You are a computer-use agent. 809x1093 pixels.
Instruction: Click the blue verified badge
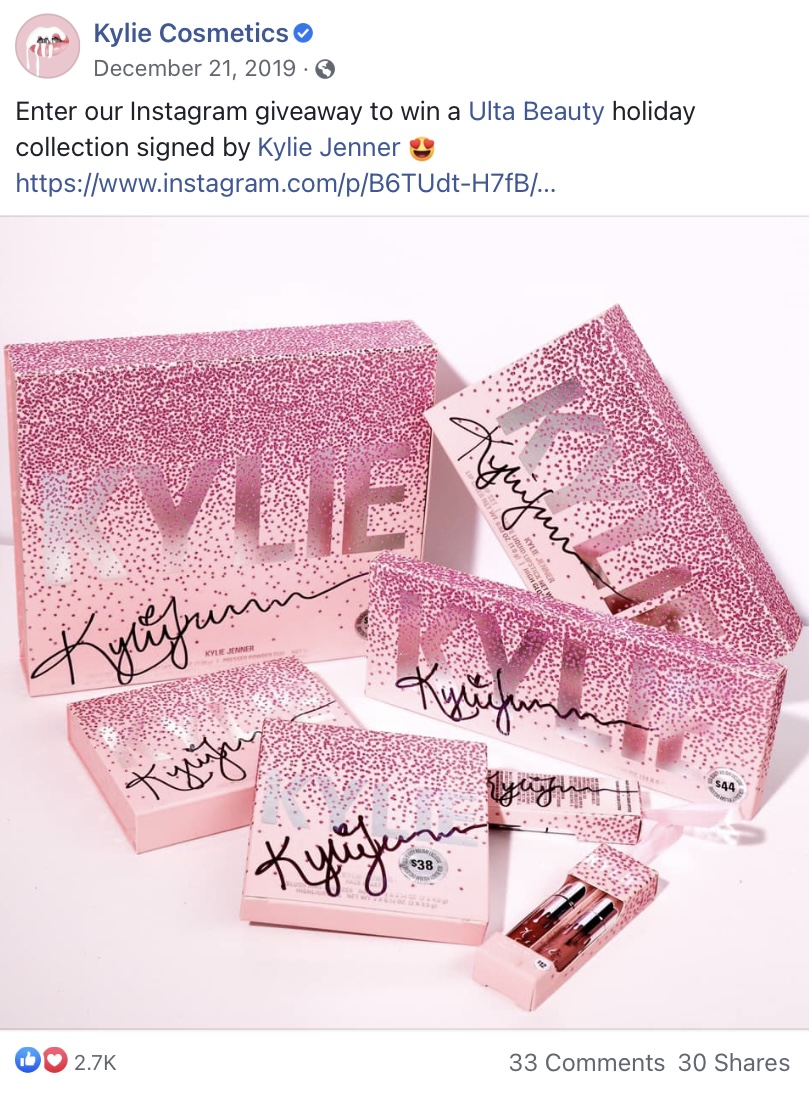pyautogui.click(x=303, y=33)
